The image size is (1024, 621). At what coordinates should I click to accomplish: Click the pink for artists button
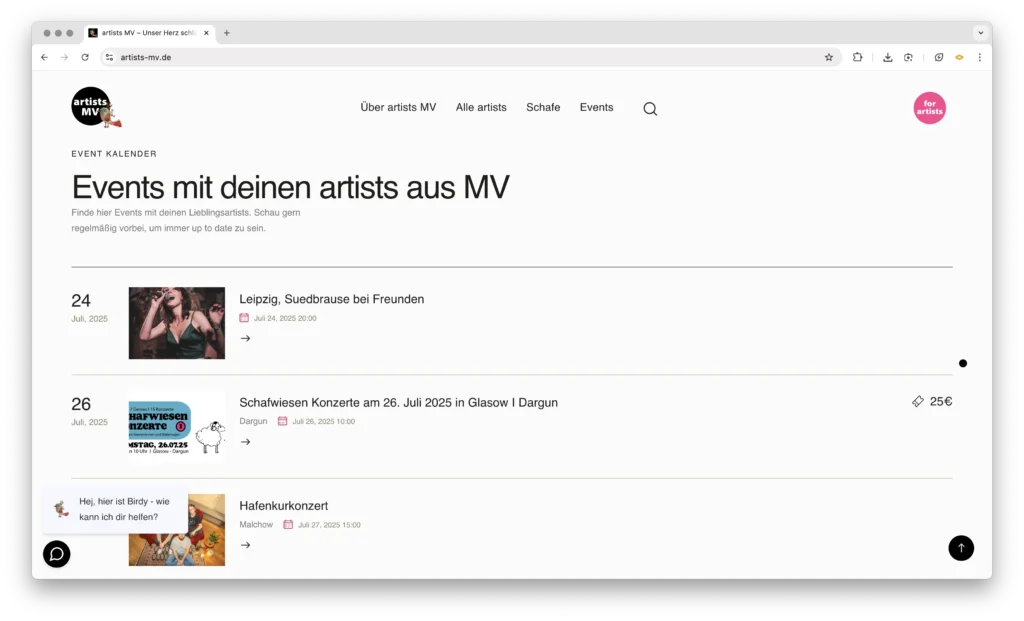[930, 107]
